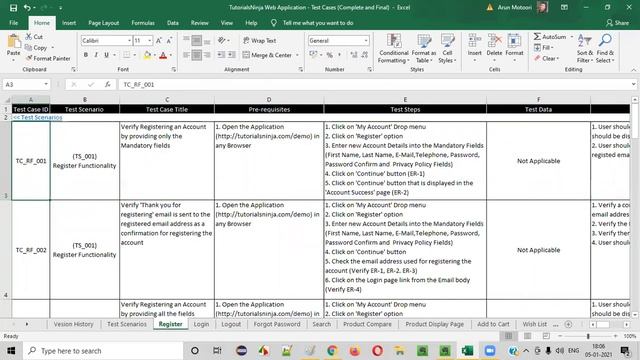Copy the selected cell
The image size is (640, 360).
click(36, 47)
